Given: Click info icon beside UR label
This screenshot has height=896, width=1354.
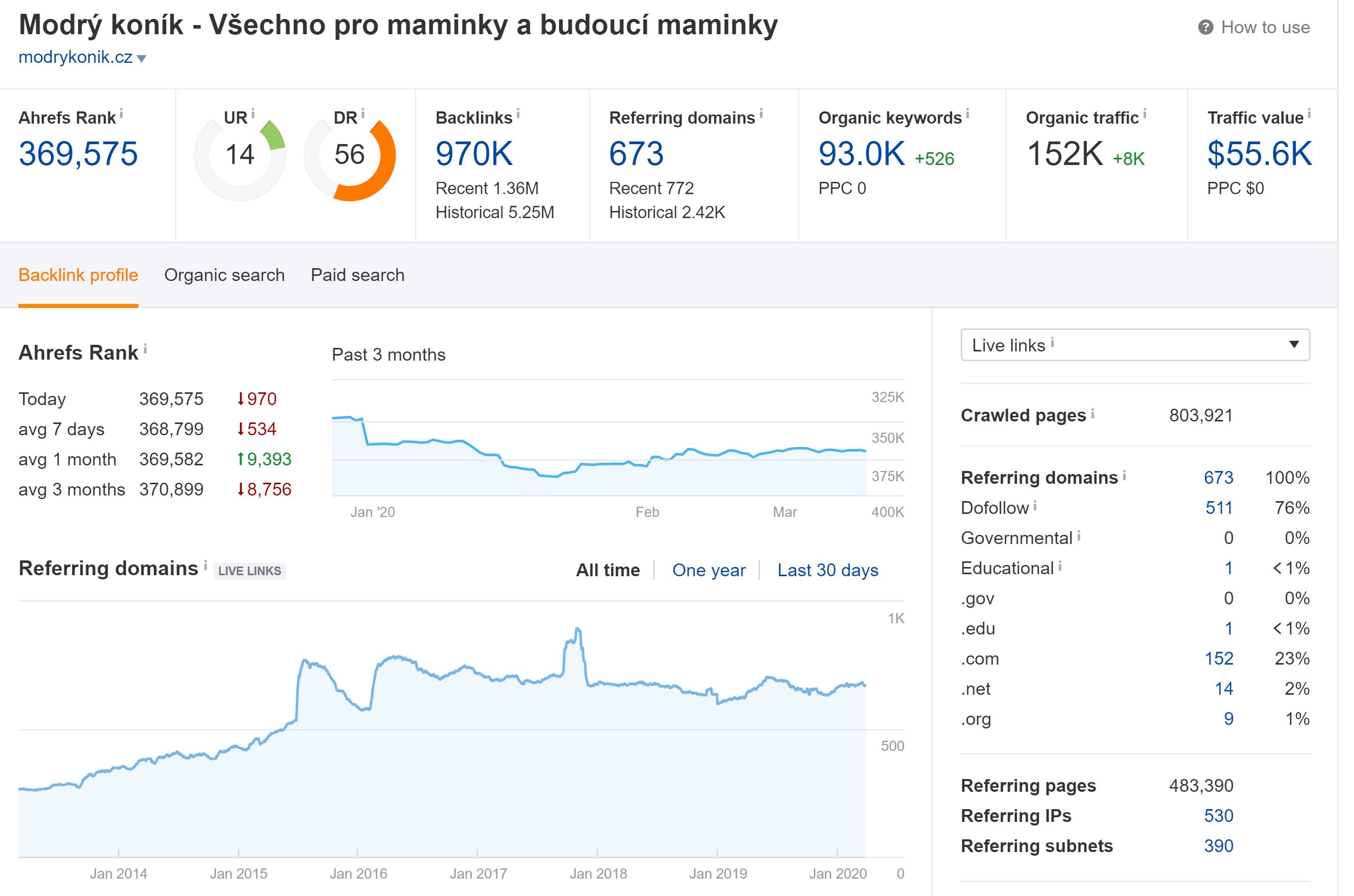Looking at the screenshot, I should click(253, 113).
